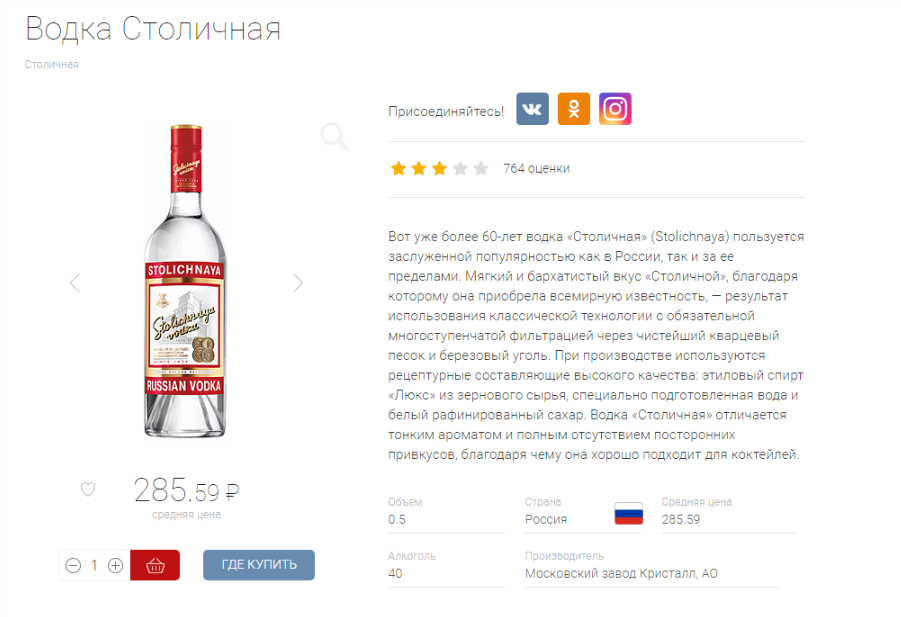901x617 pixels.
Task: Click the Stolichnaya bottle image
Action: click(x=184, y=281)
